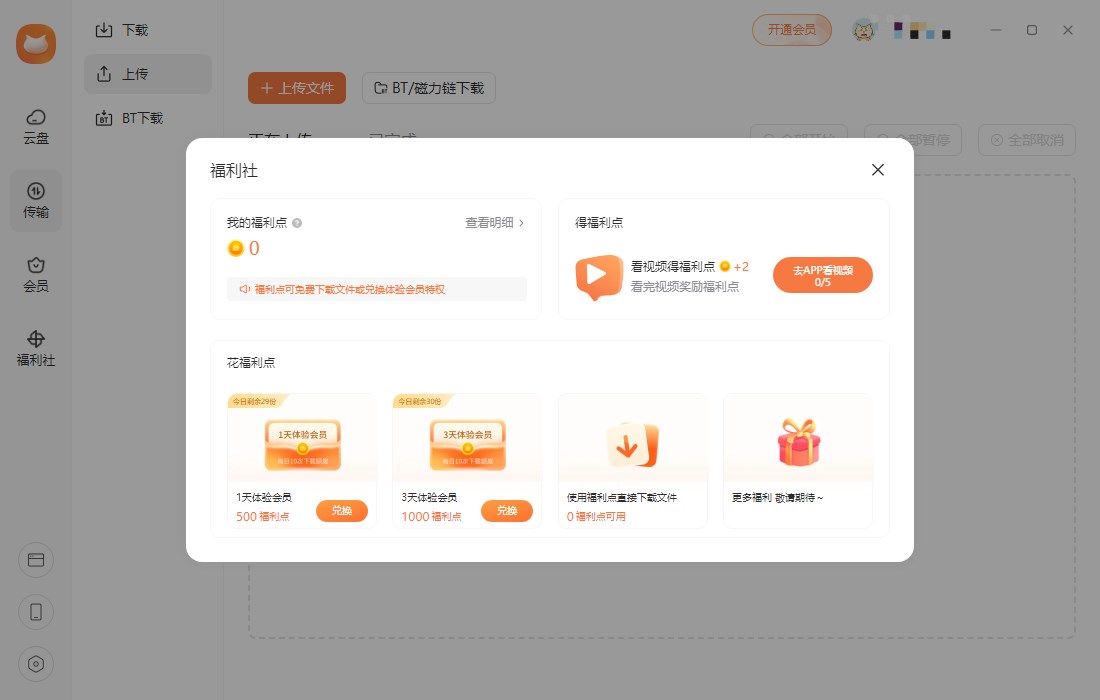Image resolution: width=1100 pixels, height=700 pixels.
Task: Open the 会员 membership section
Action: click(36, 274)
